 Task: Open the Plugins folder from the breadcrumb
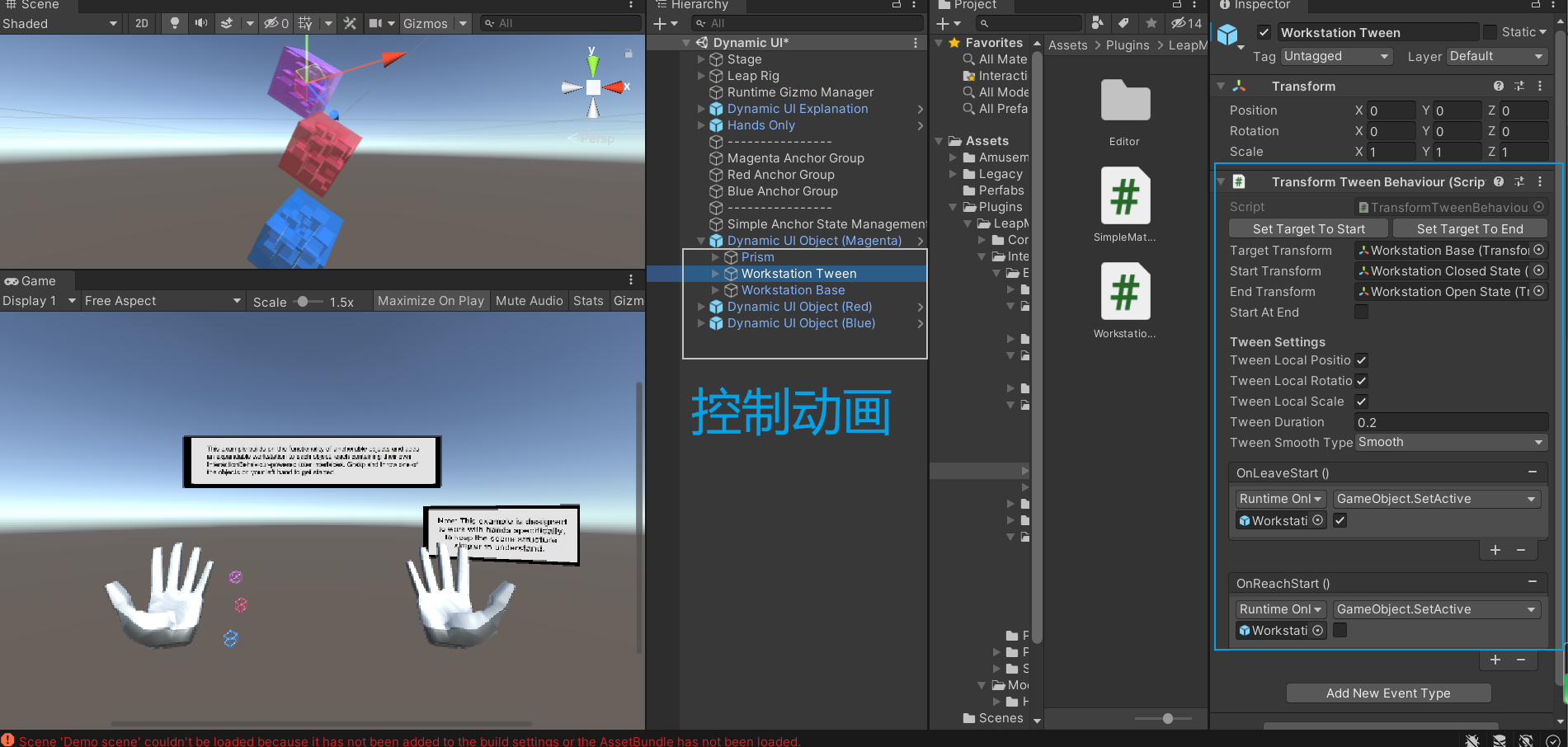(1128, 45)
